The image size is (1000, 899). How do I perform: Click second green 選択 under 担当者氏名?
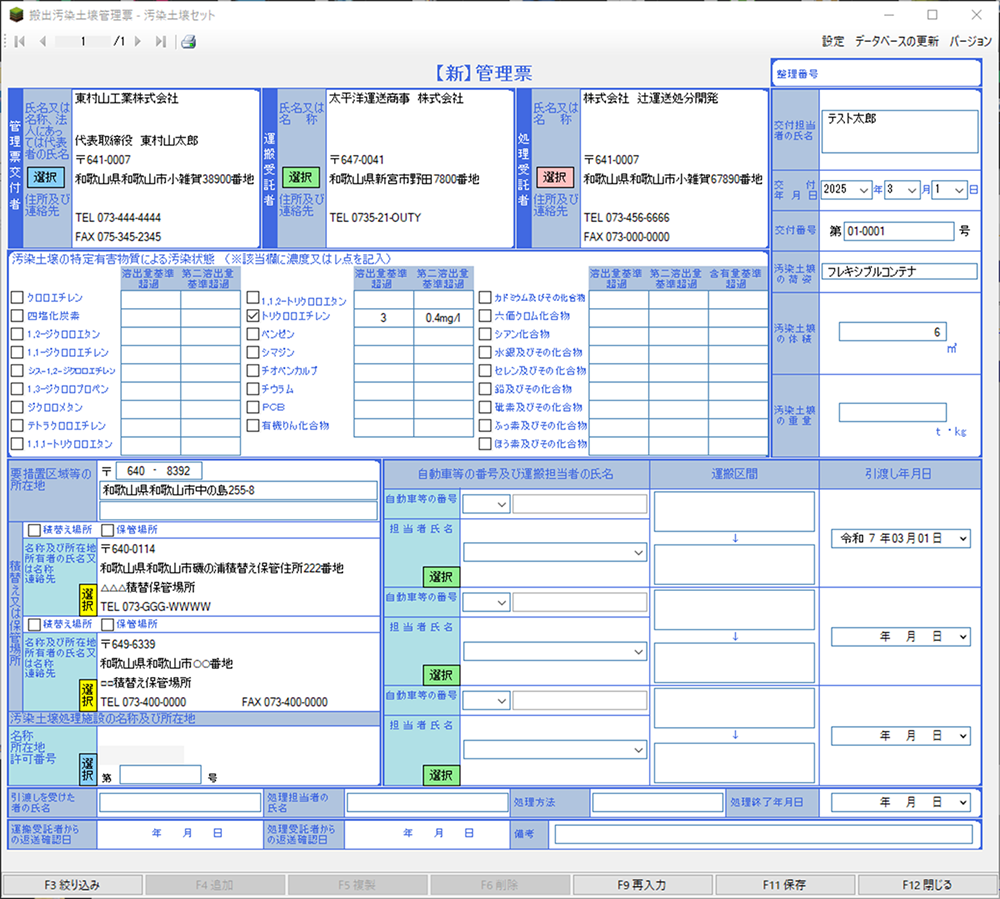441,675
